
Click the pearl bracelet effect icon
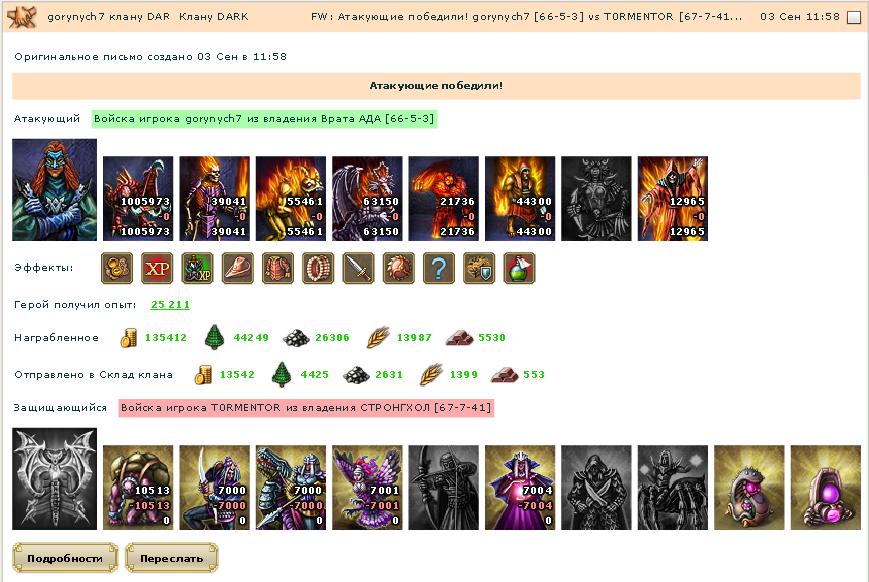tap(318, 268)
